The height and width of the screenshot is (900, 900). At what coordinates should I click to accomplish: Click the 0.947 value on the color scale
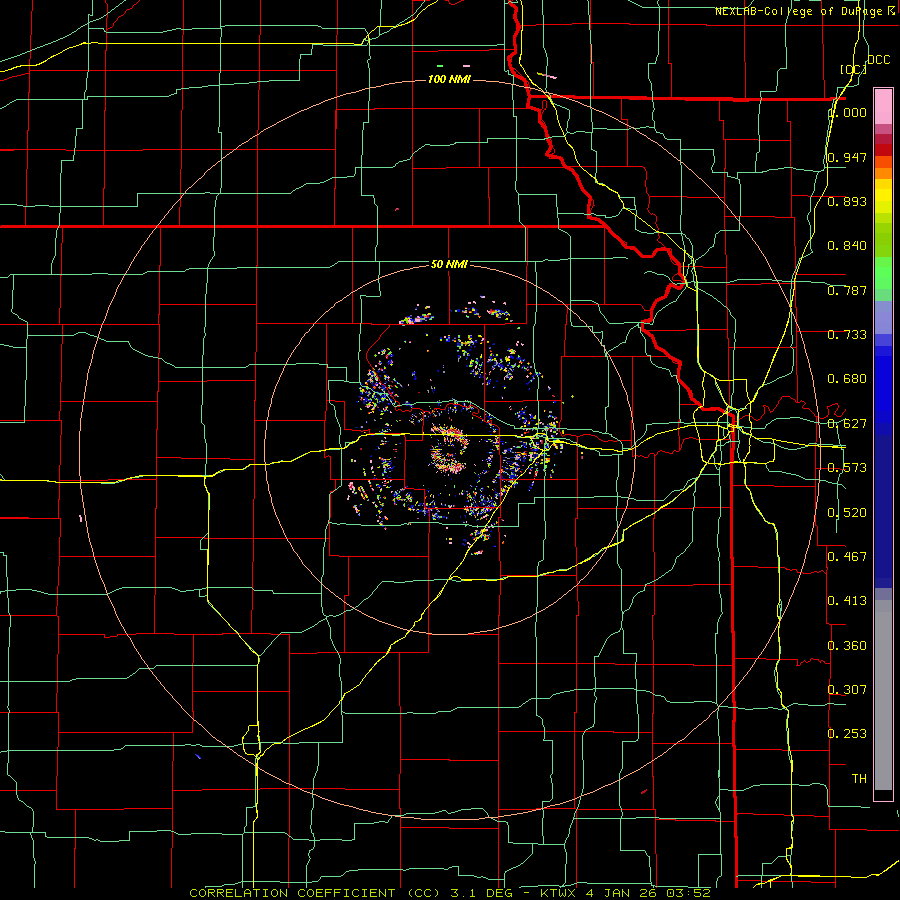coord(847,157)
